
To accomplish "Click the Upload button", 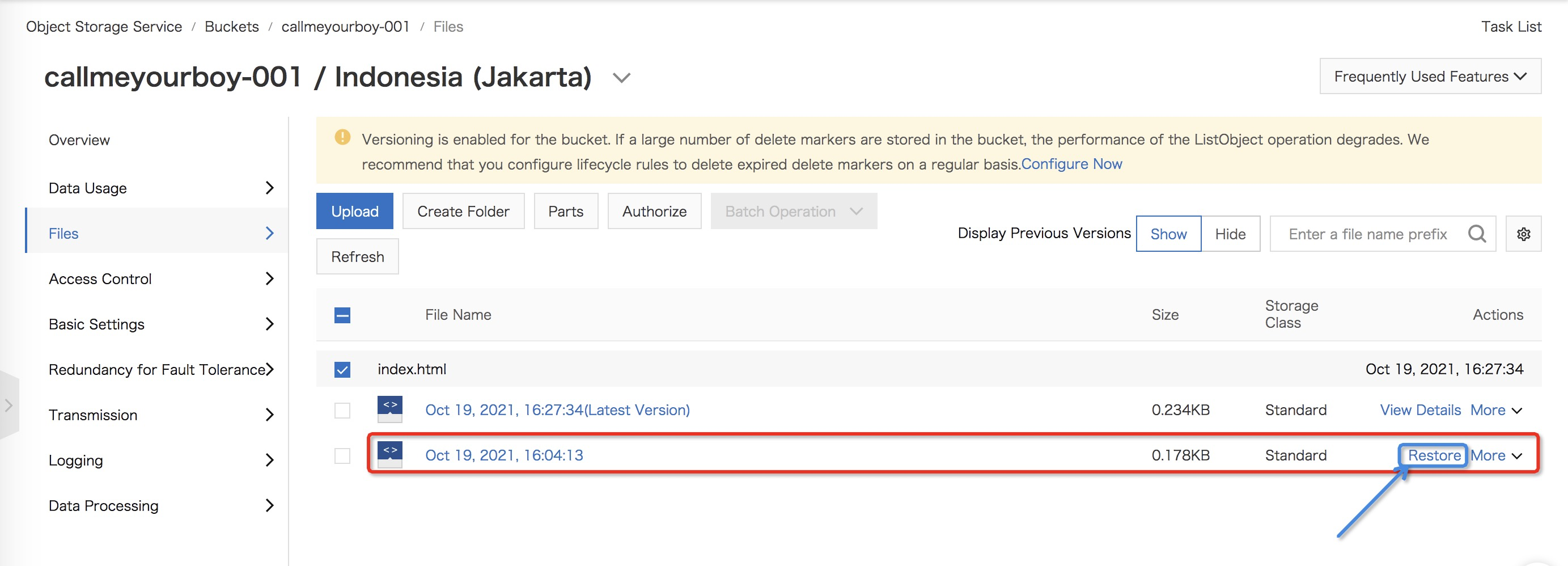I will tap(354, 212).
